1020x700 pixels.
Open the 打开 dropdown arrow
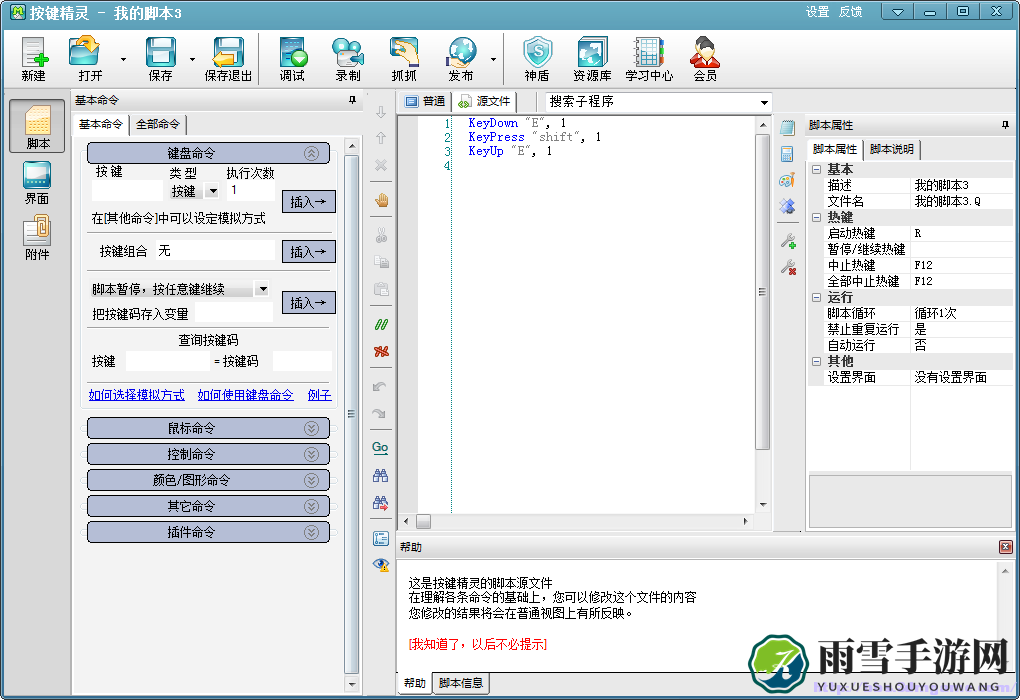click(123, 60)
